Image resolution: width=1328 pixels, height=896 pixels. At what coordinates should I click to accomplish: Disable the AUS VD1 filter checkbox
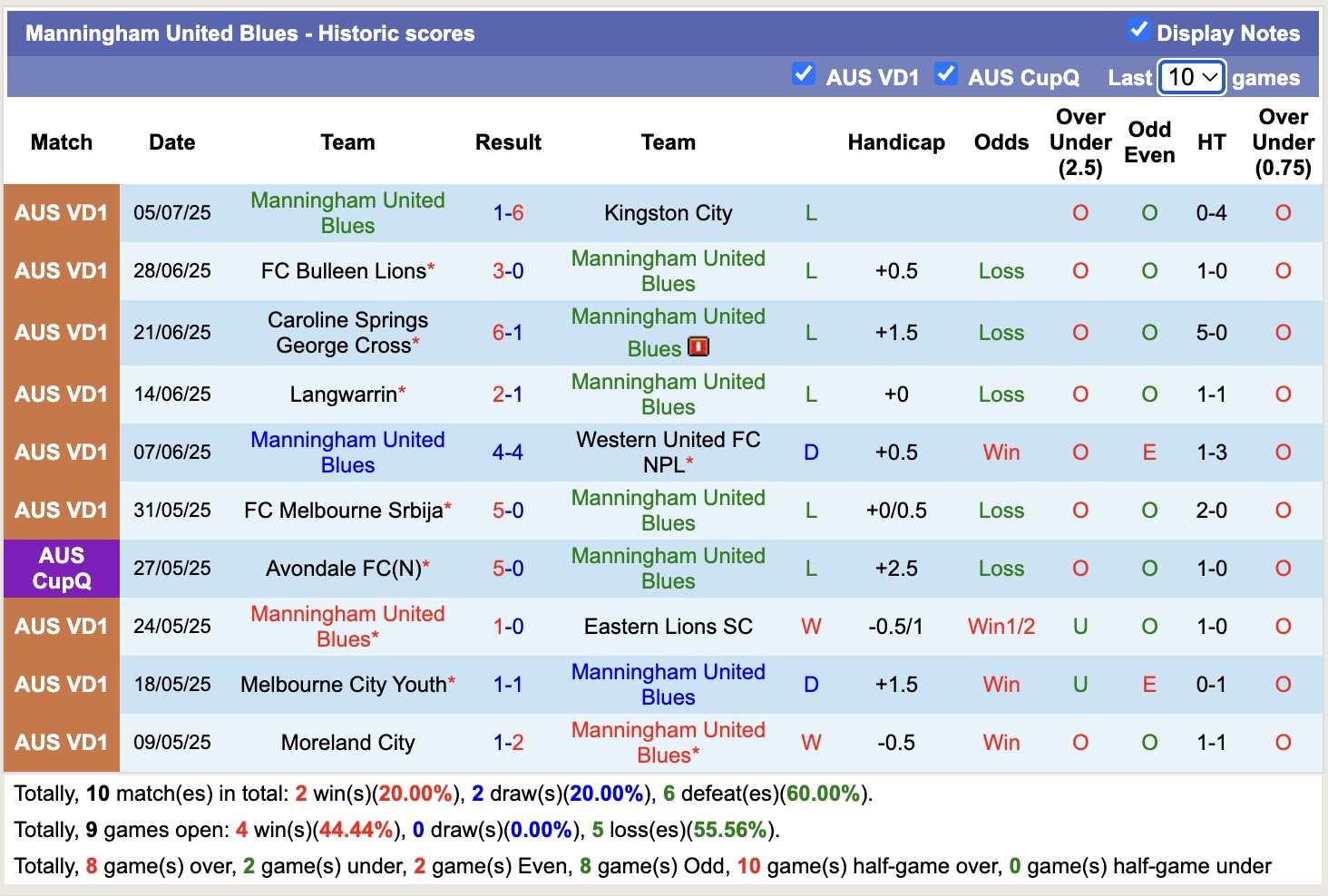(804, 74)
